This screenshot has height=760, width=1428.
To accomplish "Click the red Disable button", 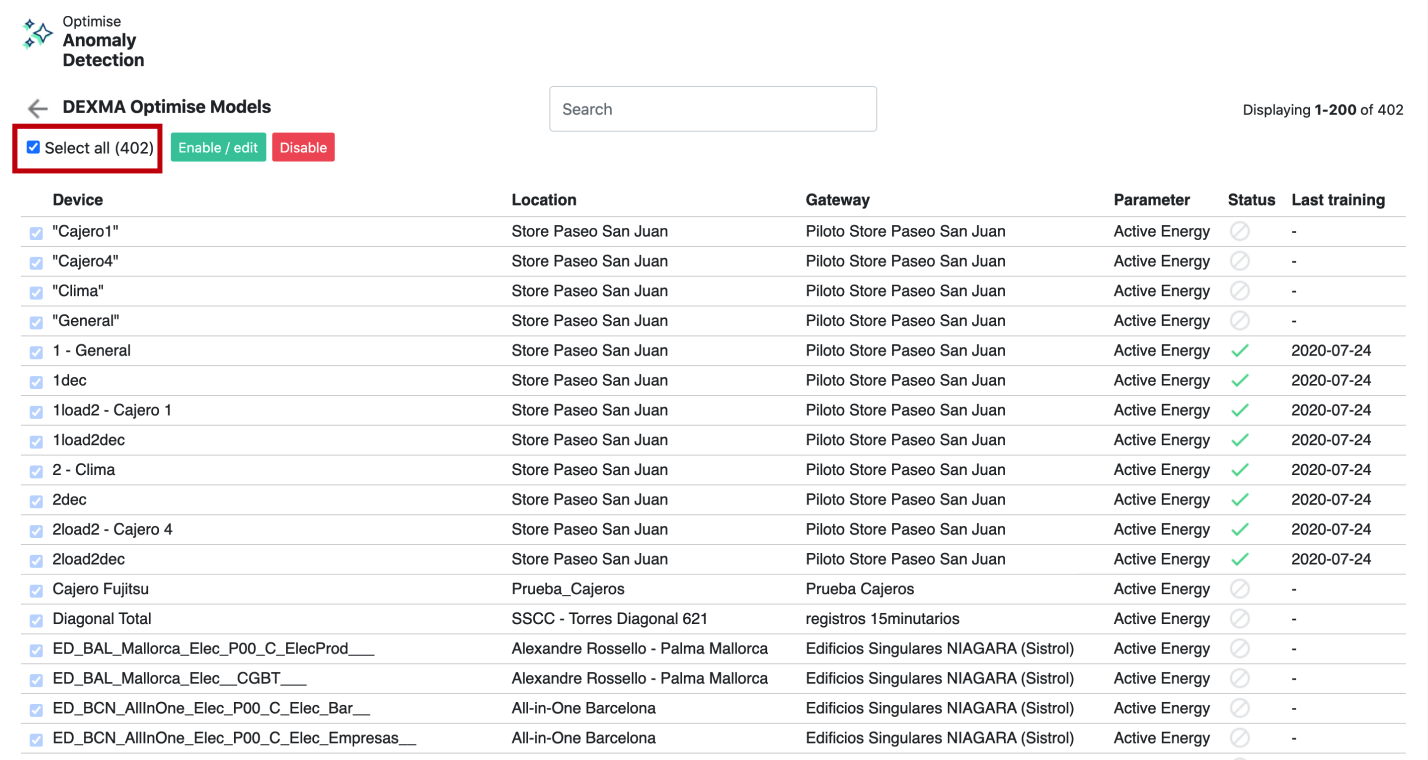I will [303, 147].
